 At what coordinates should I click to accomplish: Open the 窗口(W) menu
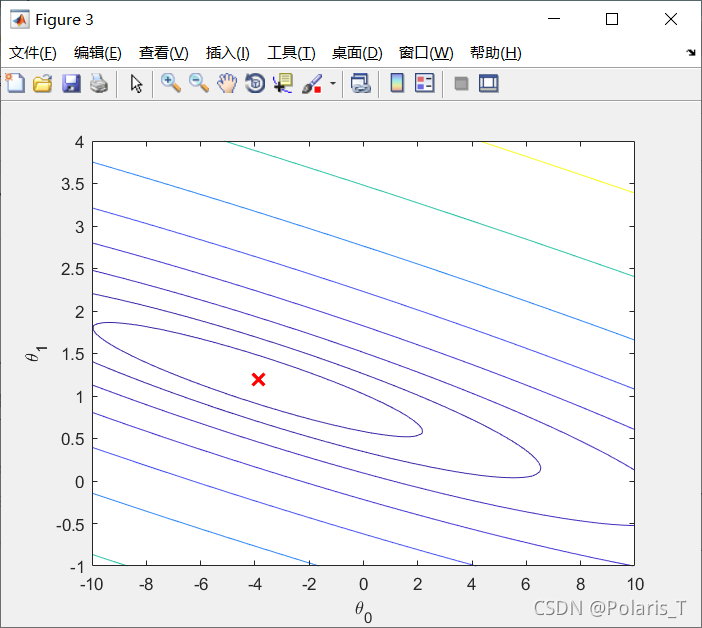(426, 53)
